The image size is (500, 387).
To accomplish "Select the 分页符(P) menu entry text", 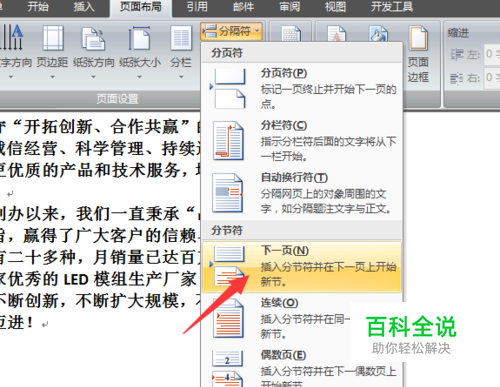I will [284, 73].
